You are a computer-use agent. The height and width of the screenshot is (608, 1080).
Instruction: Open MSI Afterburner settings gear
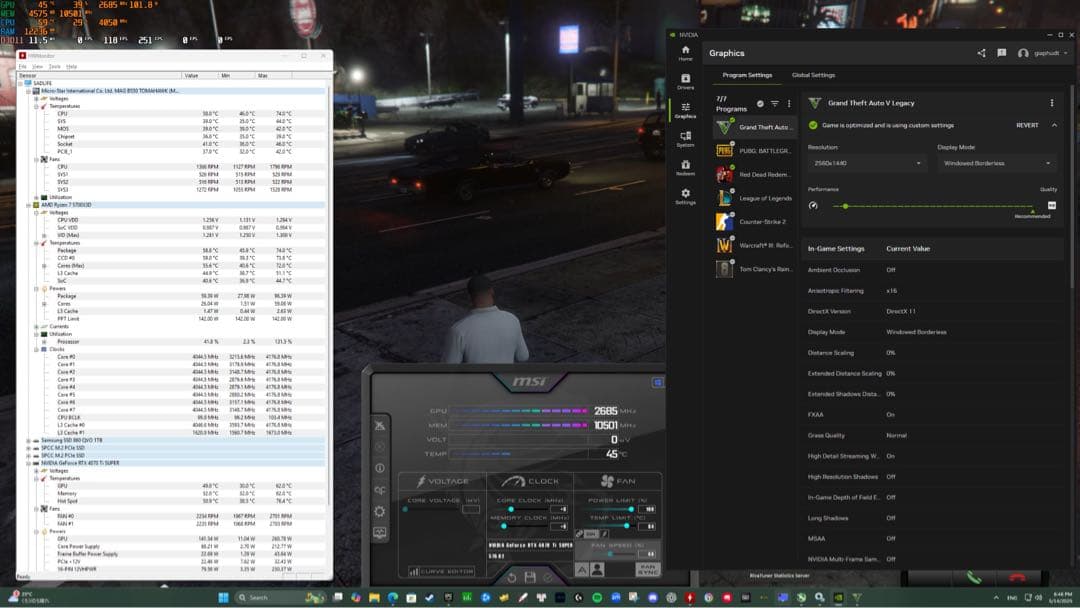[379, 509]
